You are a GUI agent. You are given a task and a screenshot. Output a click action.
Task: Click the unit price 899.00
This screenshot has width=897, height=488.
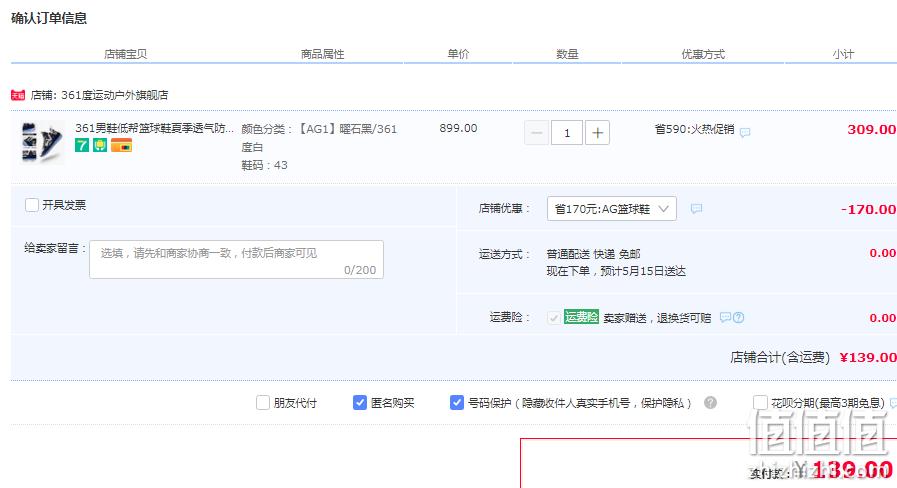coord(458,128)
